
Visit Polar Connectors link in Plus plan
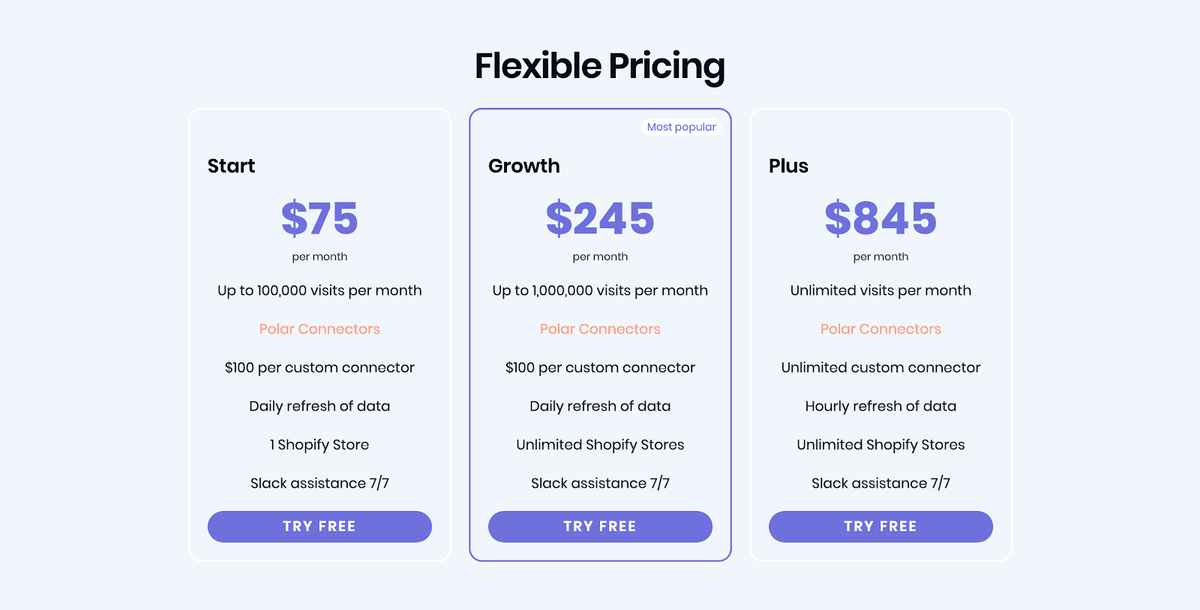click(x=880, y=329)
